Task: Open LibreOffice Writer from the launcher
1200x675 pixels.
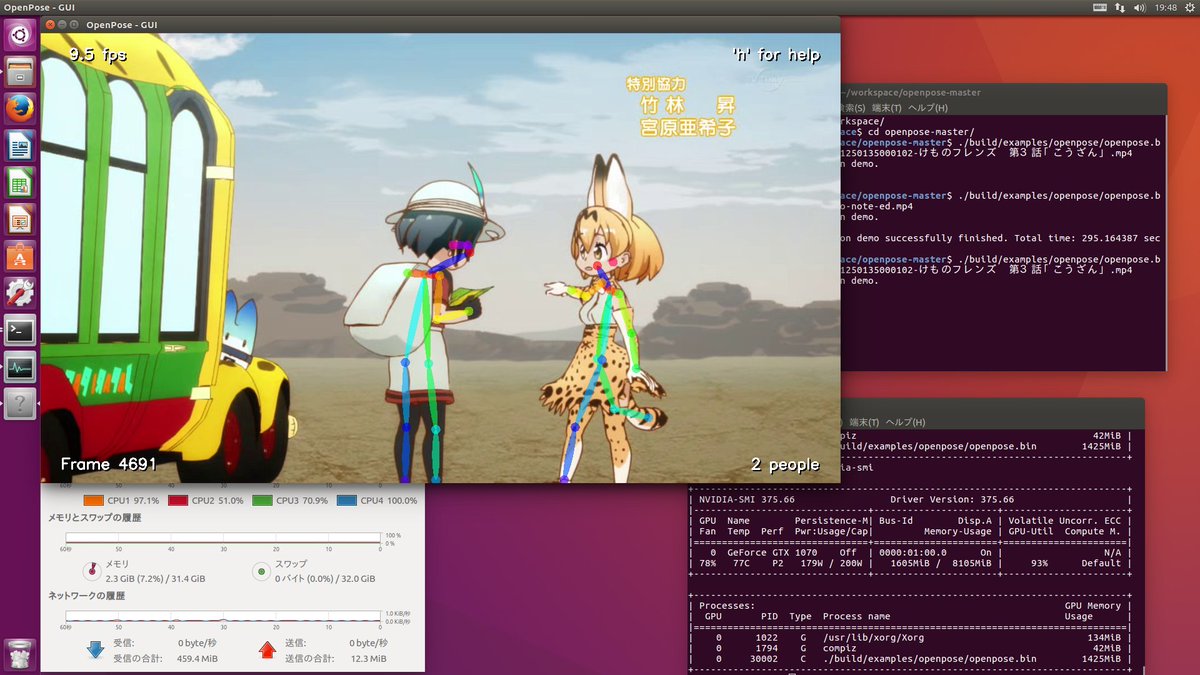Action: (20, 146)
